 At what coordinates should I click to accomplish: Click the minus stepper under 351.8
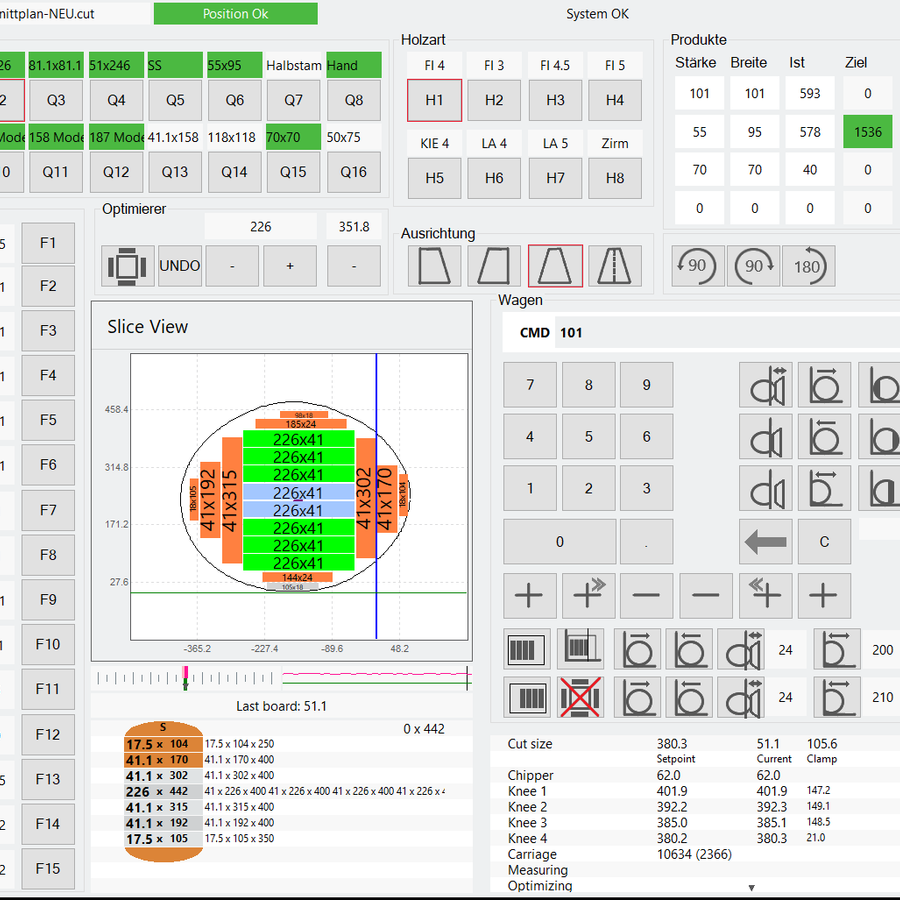pos(353,266)
